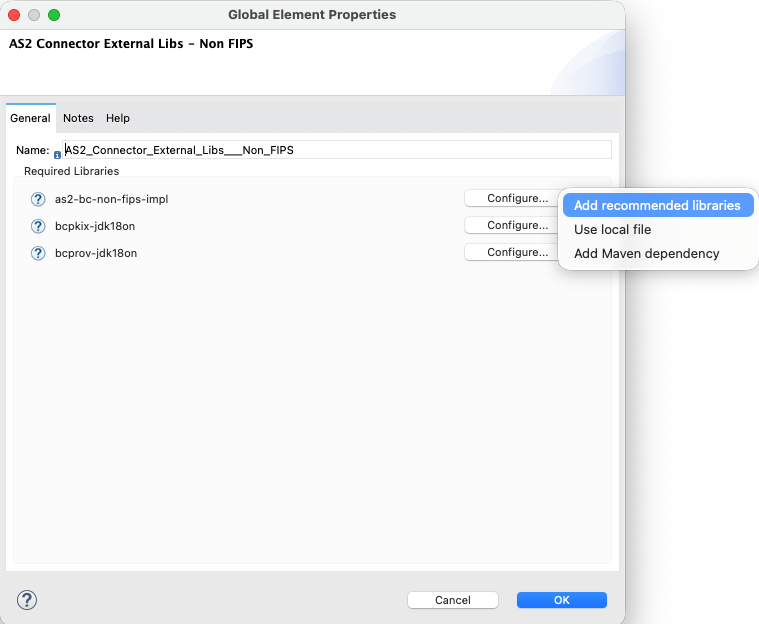Click the info marker beside the Name label
Screen dimensions: 759x624
[x=57, y=154]
